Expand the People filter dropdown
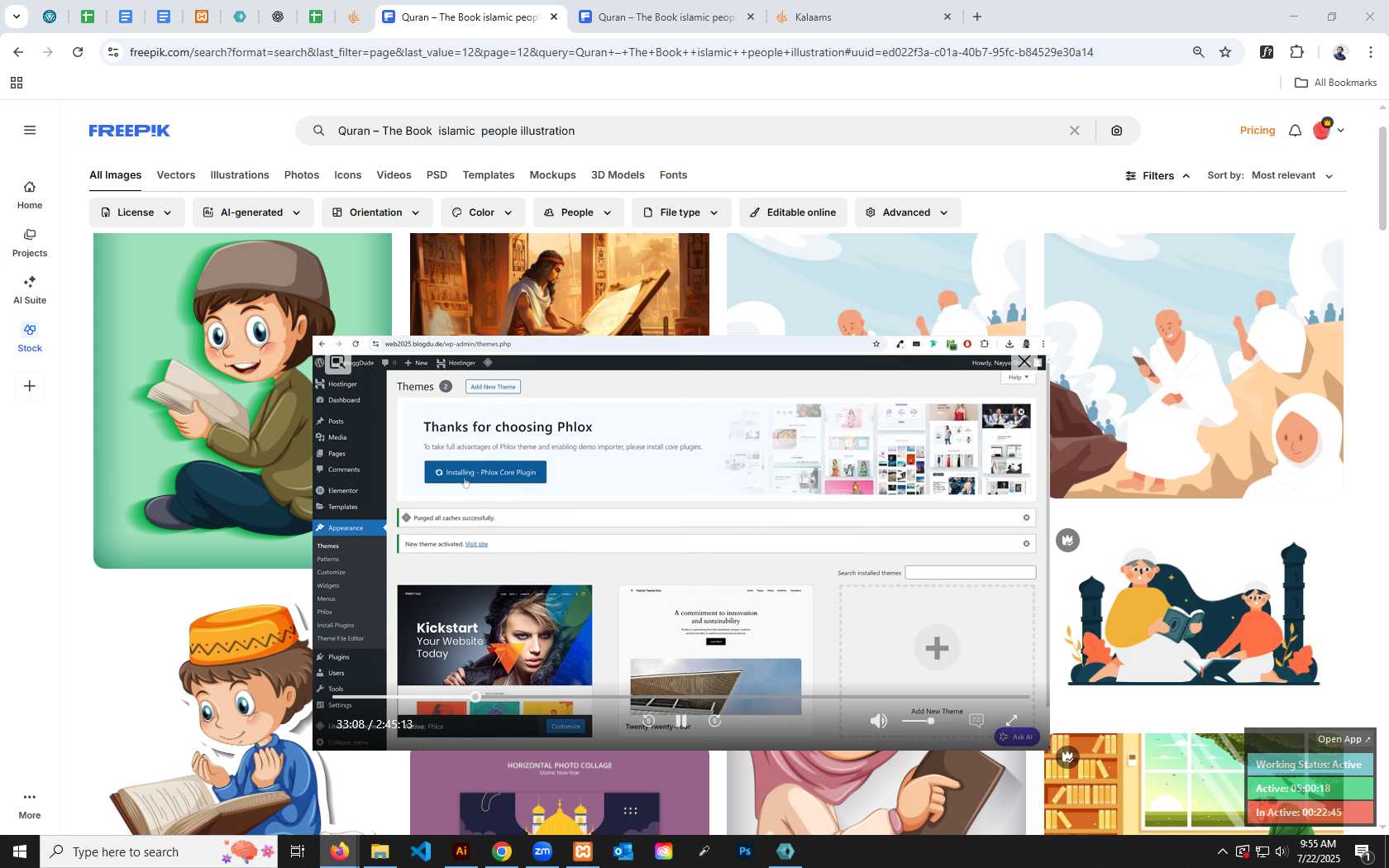This screenshot has height=868, width=1389. coord(578,212)
